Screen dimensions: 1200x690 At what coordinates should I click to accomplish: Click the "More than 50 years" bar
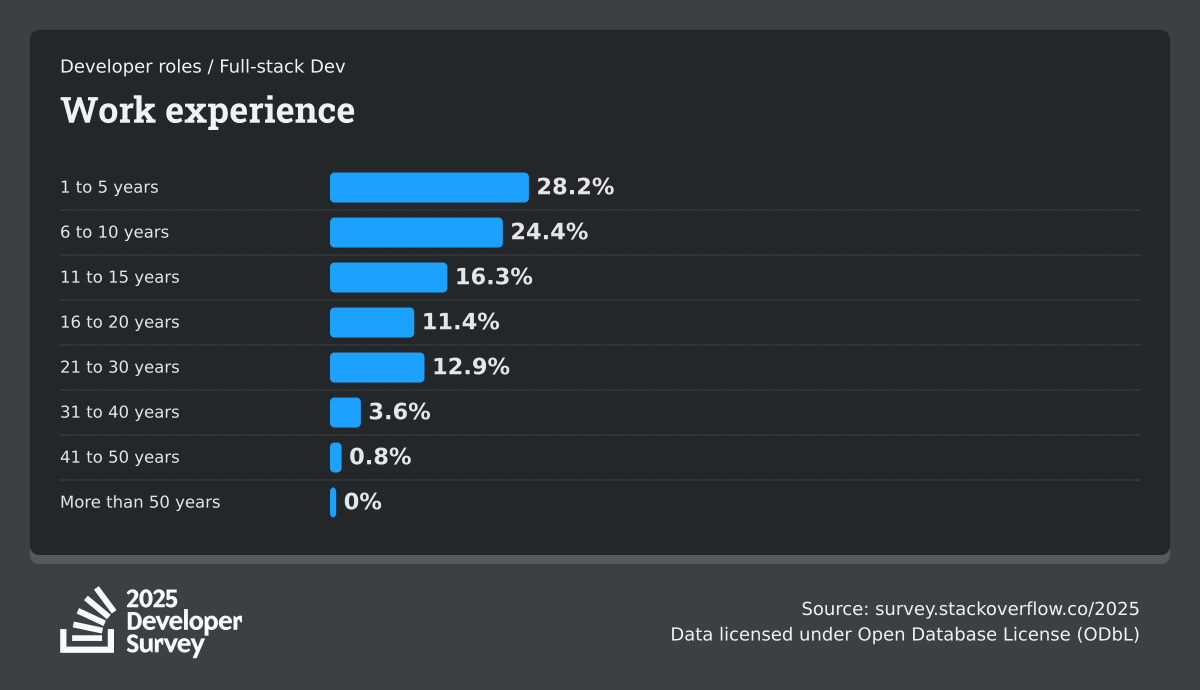click(x=333, y=502)
